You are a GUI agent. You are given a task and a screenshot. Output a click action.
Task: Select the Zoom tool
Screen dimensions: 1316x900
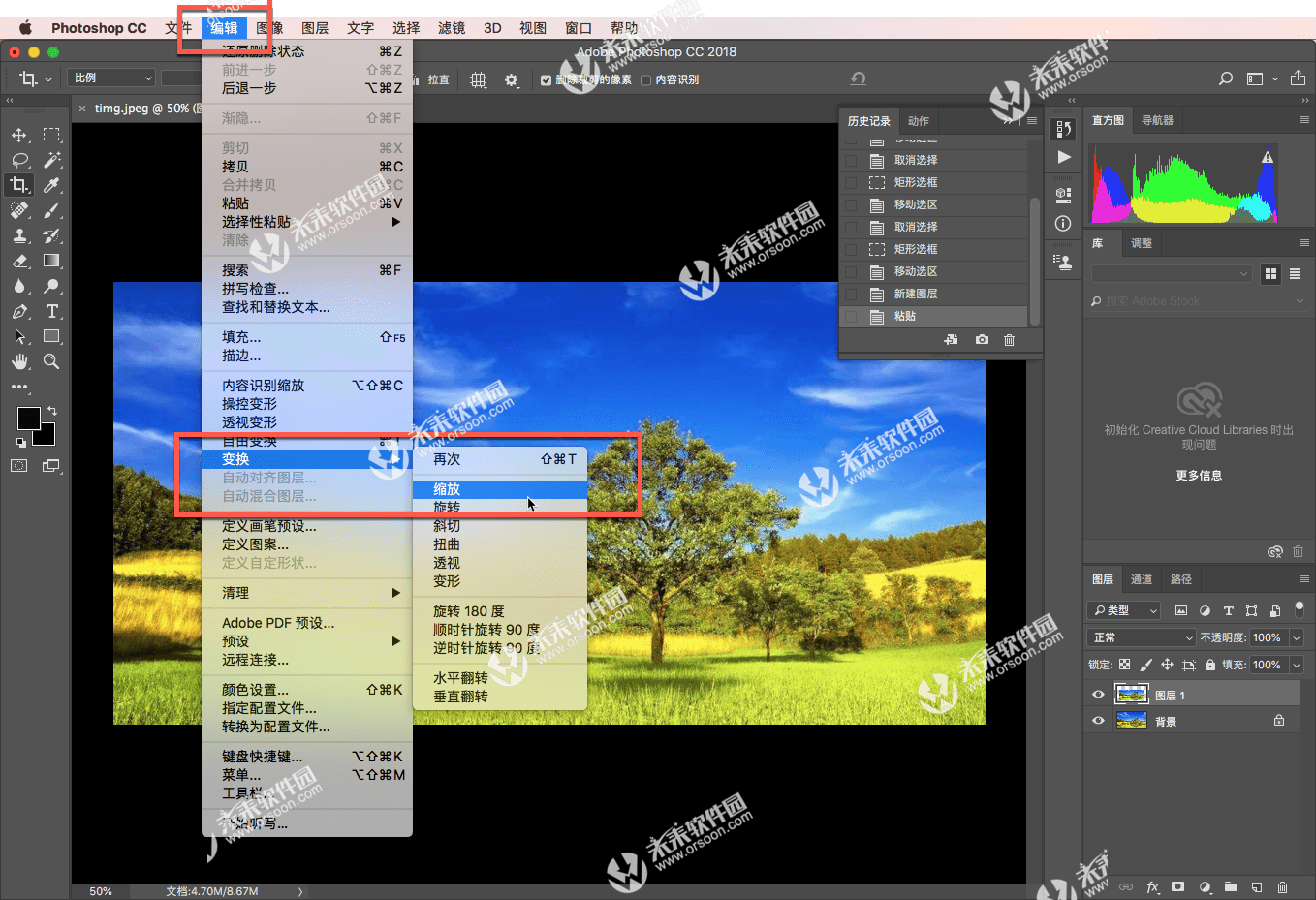click(51, 361)
